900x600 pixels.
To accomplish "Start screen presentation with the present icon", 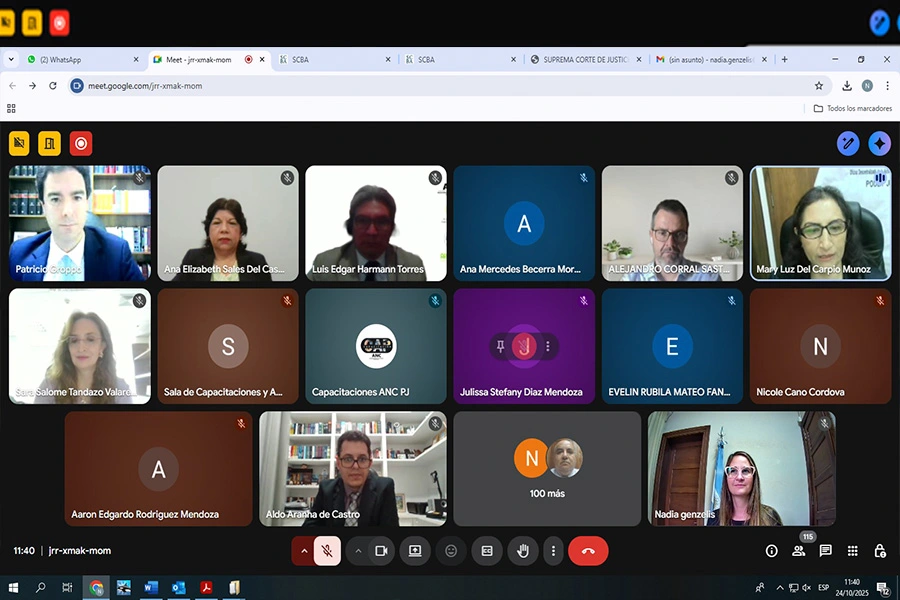I will (x=415, y=551).
